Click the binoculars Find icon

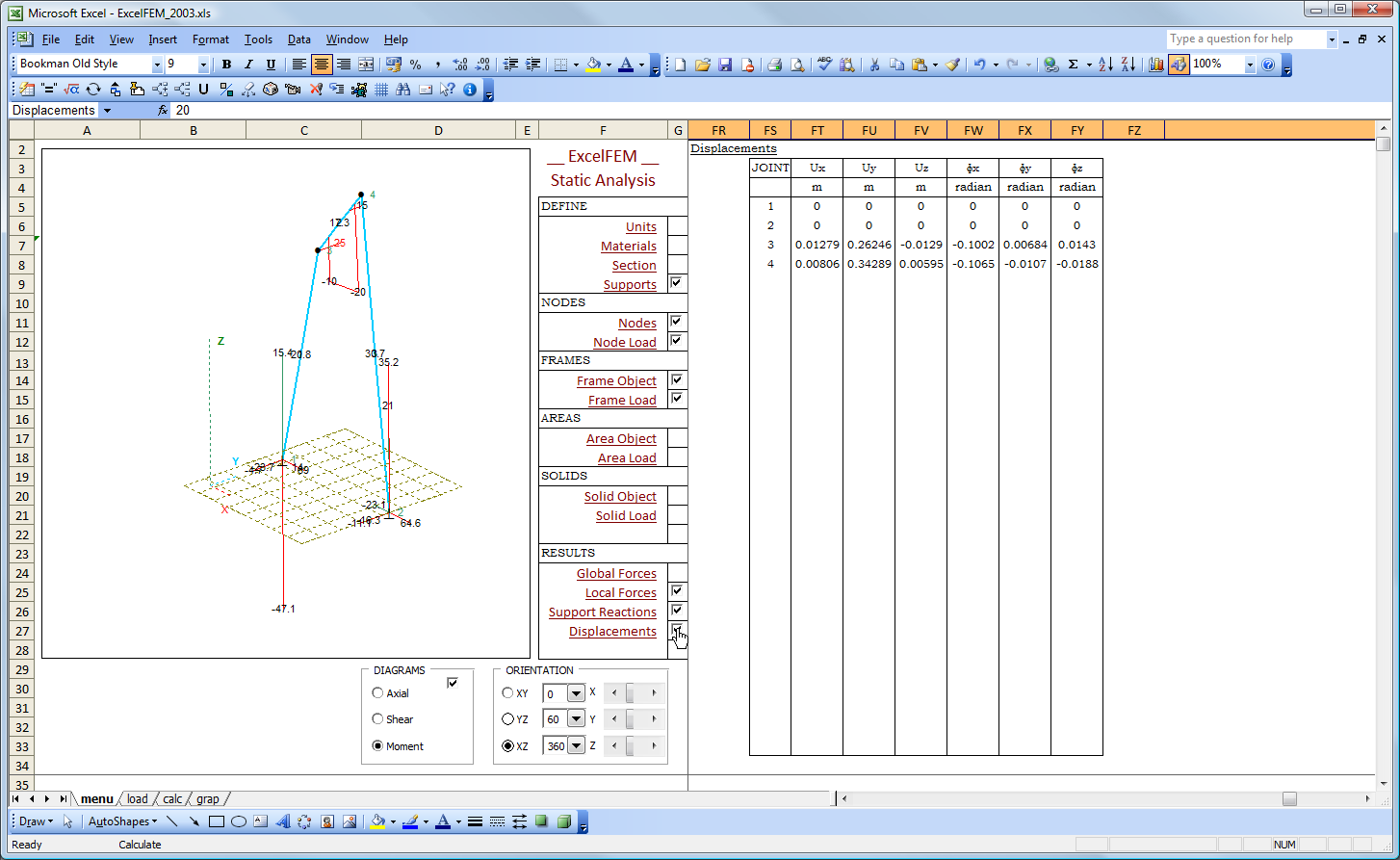[x=402, y=90]
